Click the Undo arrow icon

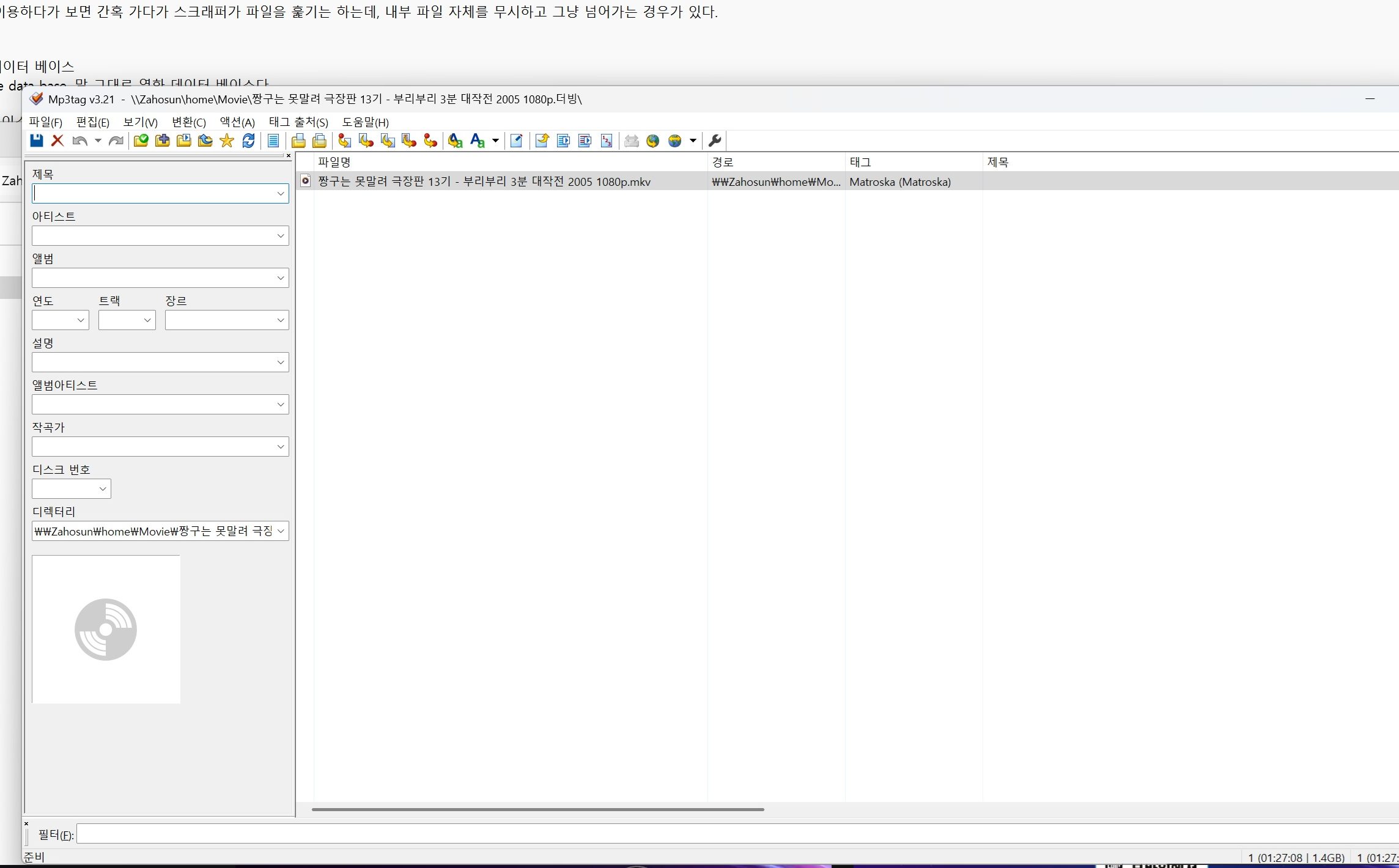79,141
